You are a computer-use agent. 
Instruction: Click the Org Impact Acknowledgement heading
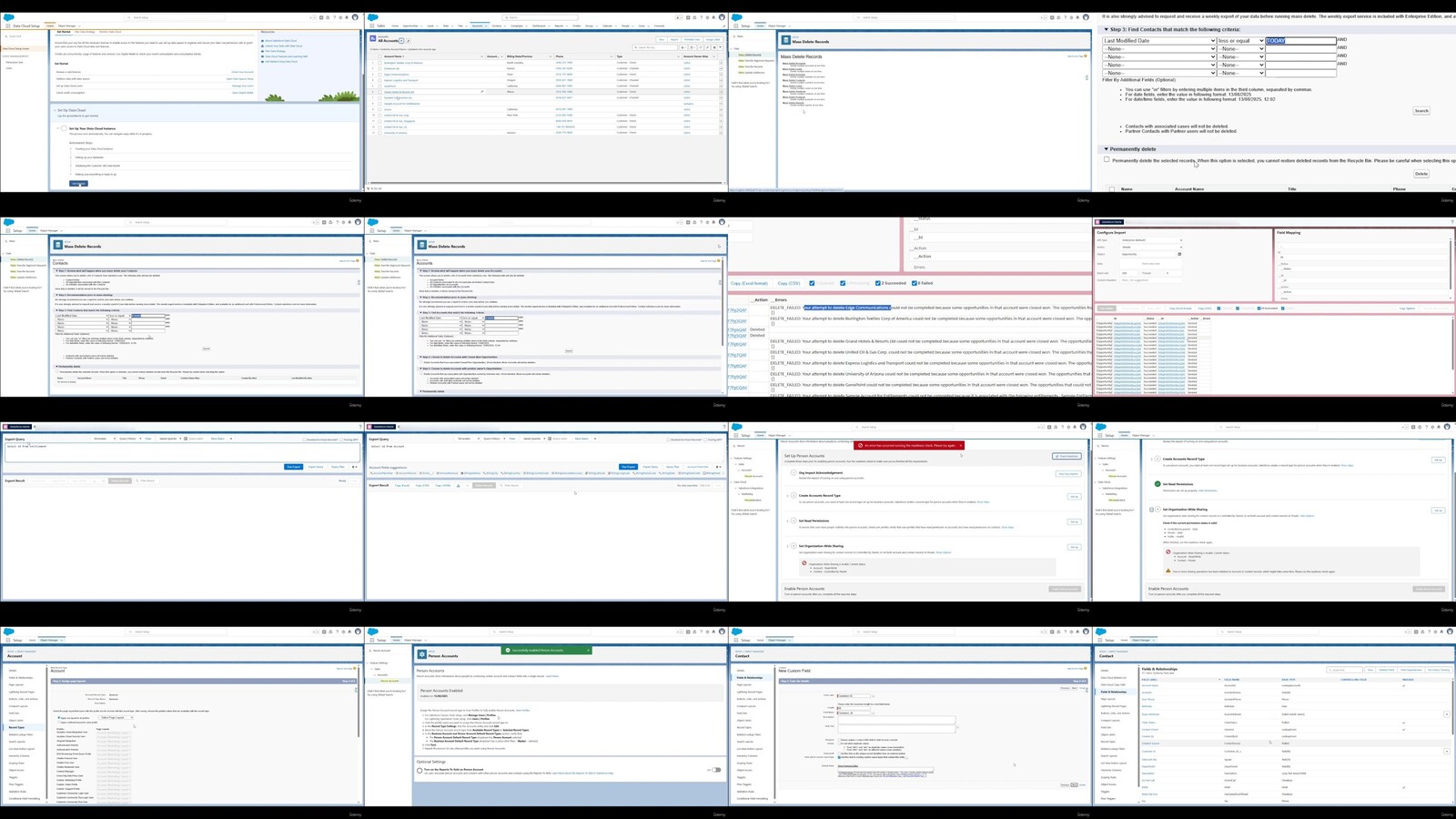pyautogui.click(x=821, y=472)
